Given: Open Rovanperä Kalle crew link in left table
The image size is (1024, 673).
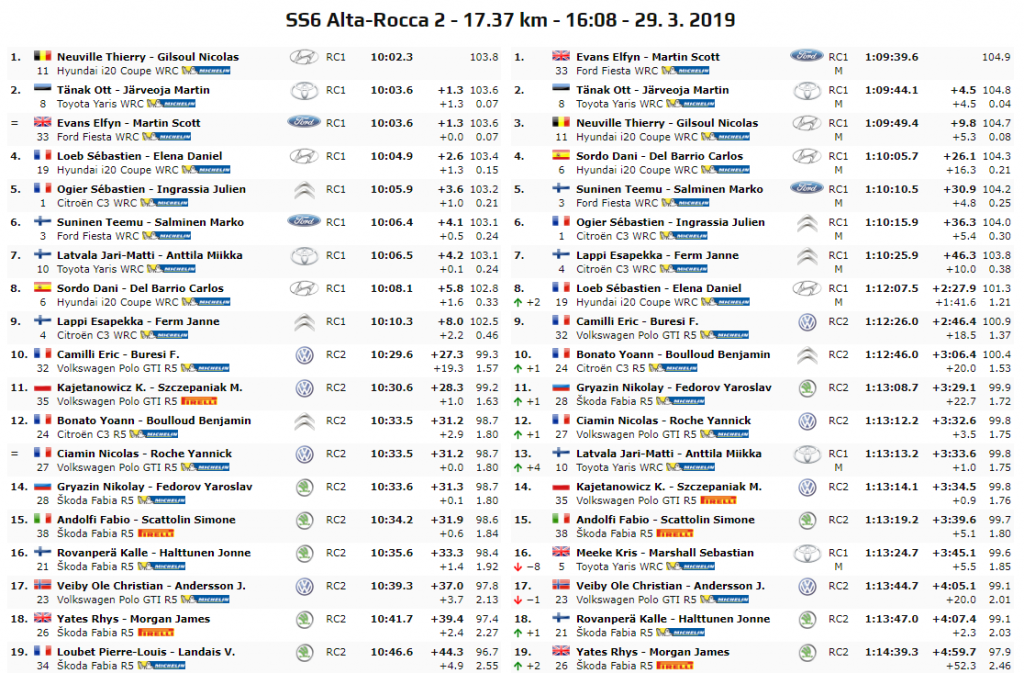Looking at the screenshot, I should pyautogui.click(x=154, y=553).
